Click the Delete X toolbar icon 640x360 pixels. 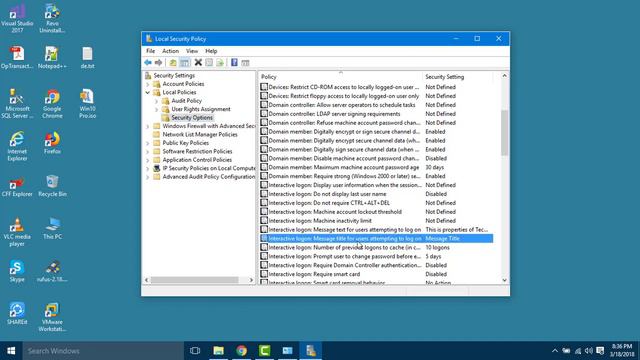[198, 62]
